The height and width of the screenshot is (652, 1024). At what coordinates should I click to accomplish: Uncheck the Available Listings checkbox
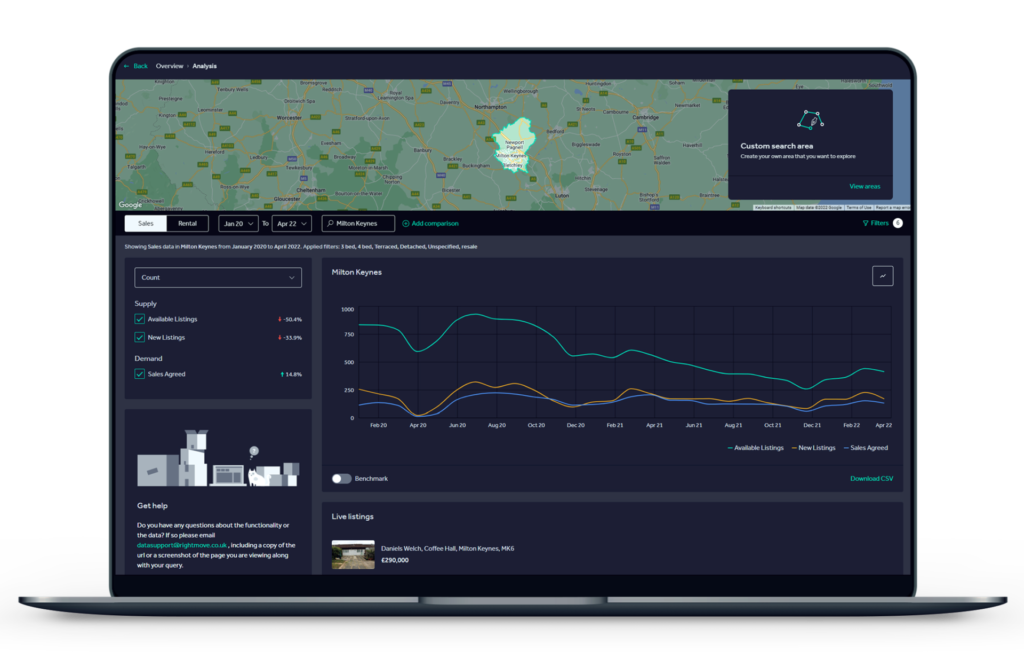[139, 319]
